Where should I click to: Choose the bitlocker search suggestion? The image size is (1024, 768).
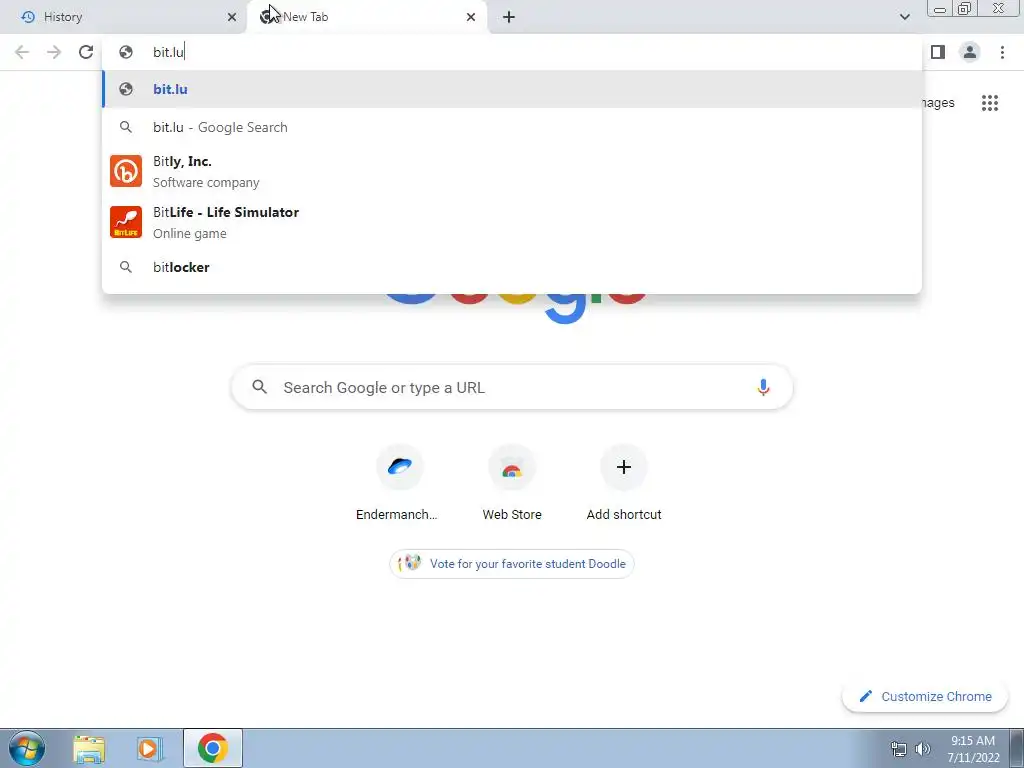pos(512,267)
